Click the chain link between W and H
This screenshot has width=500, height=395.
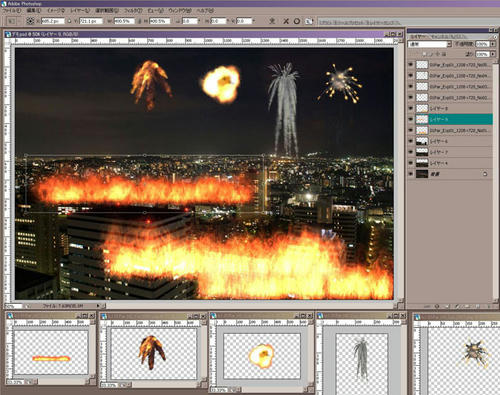coord(139,21)
